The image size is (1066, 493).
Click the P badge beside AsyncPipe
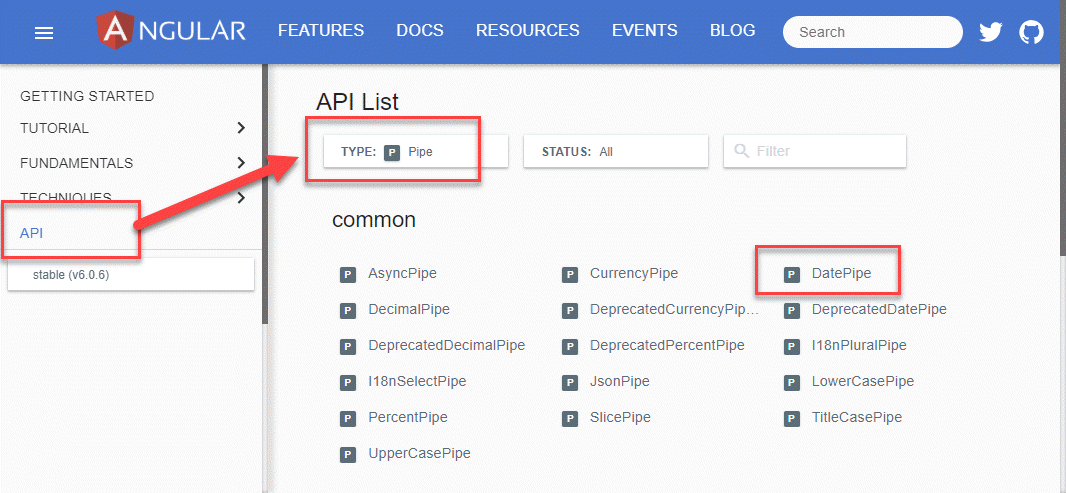click(x=348, y=274)
